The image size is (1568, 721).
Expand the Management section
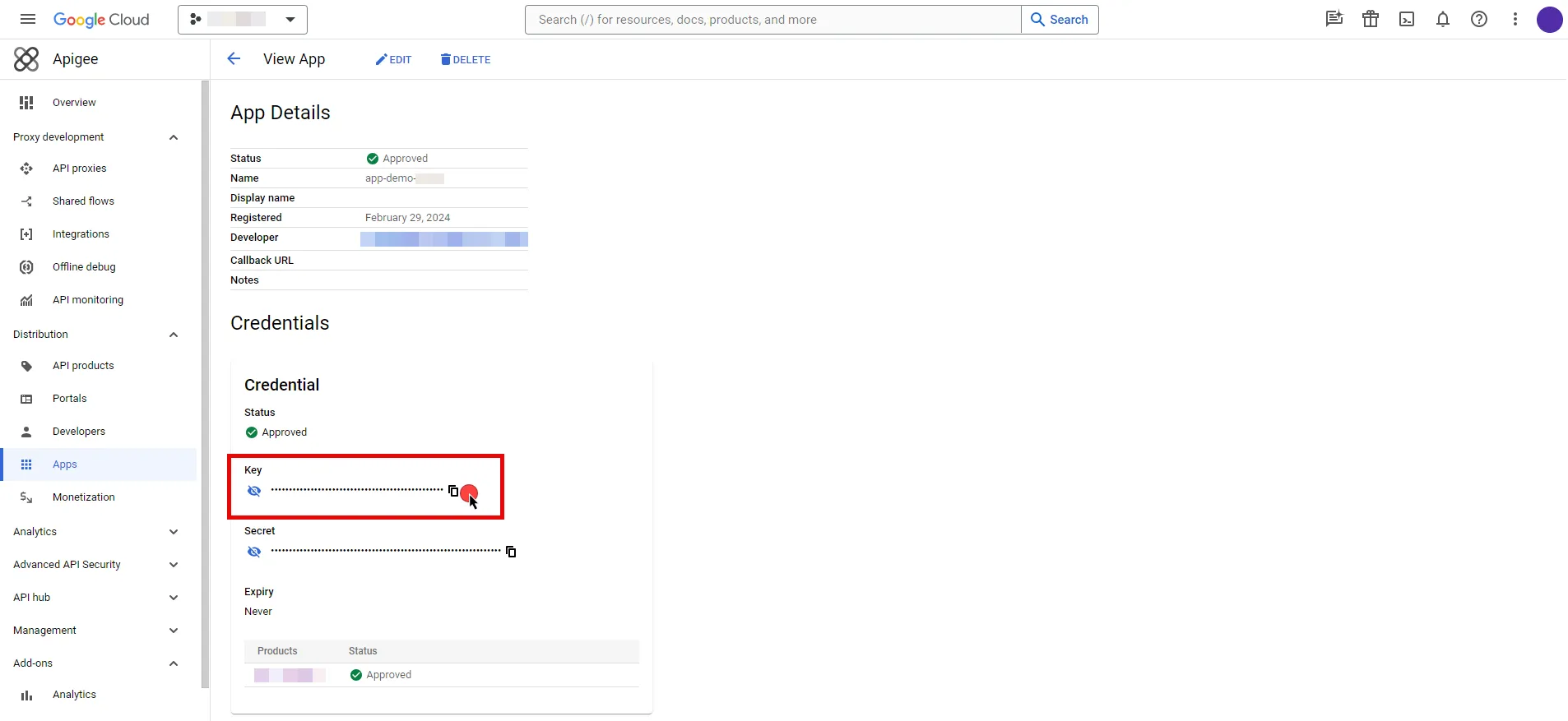click(x=174, y=631)
